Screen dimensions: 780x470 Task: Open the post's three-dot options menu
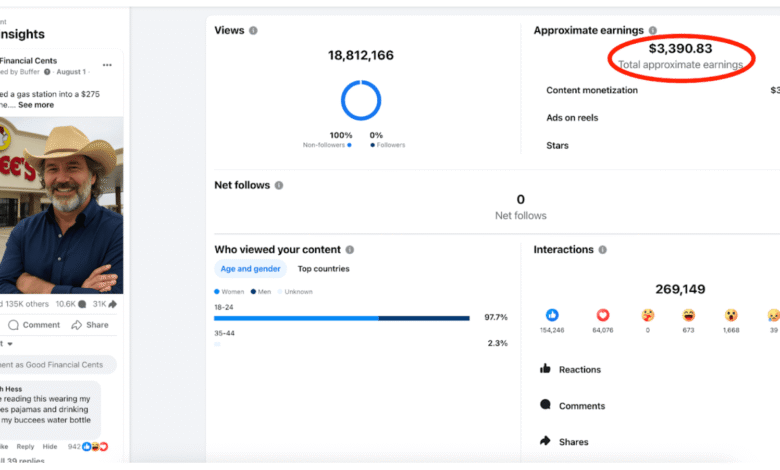[107, 65]
